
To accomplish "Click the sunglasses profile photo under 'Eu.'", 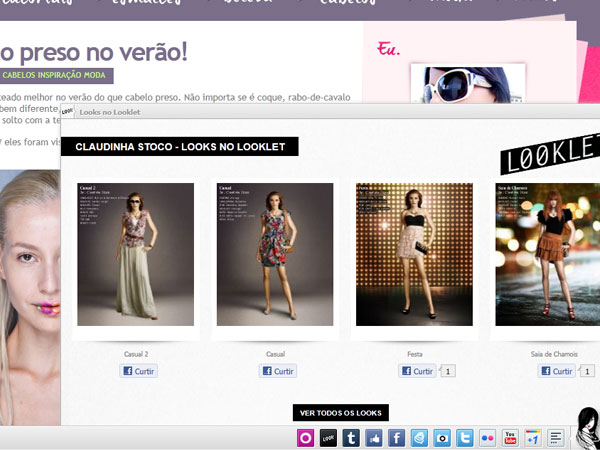I will (468, 83).
